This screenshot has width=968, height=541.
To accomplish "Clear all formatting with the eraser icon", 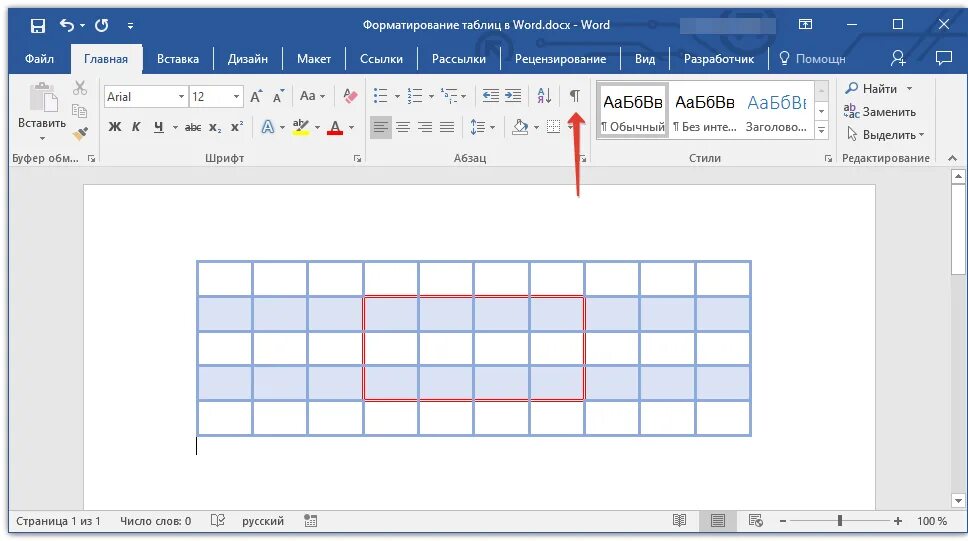I will (x=350, y=96).
